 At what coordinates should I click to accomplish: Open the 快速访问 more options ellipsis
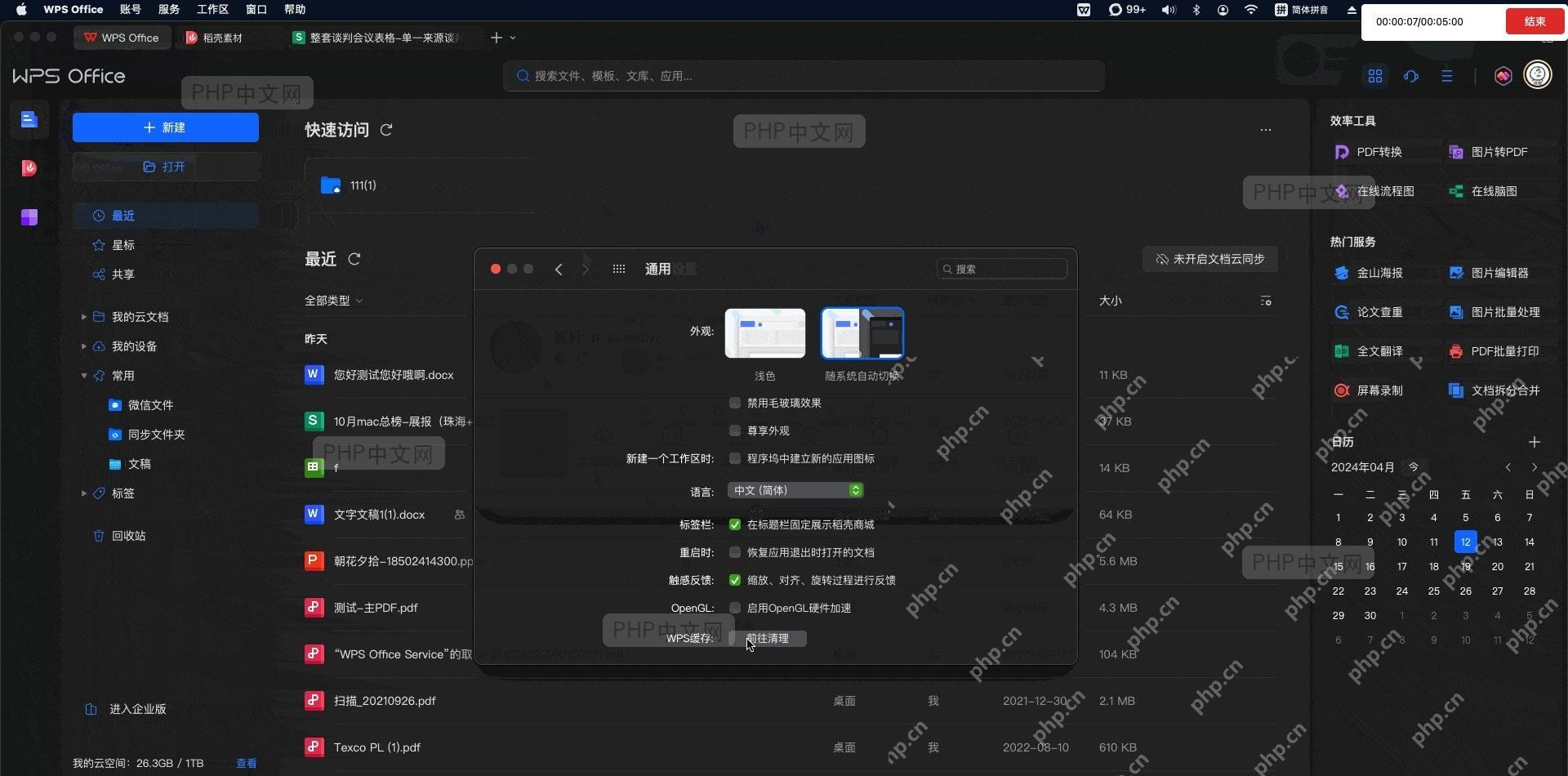click(x=1266, y=130)
